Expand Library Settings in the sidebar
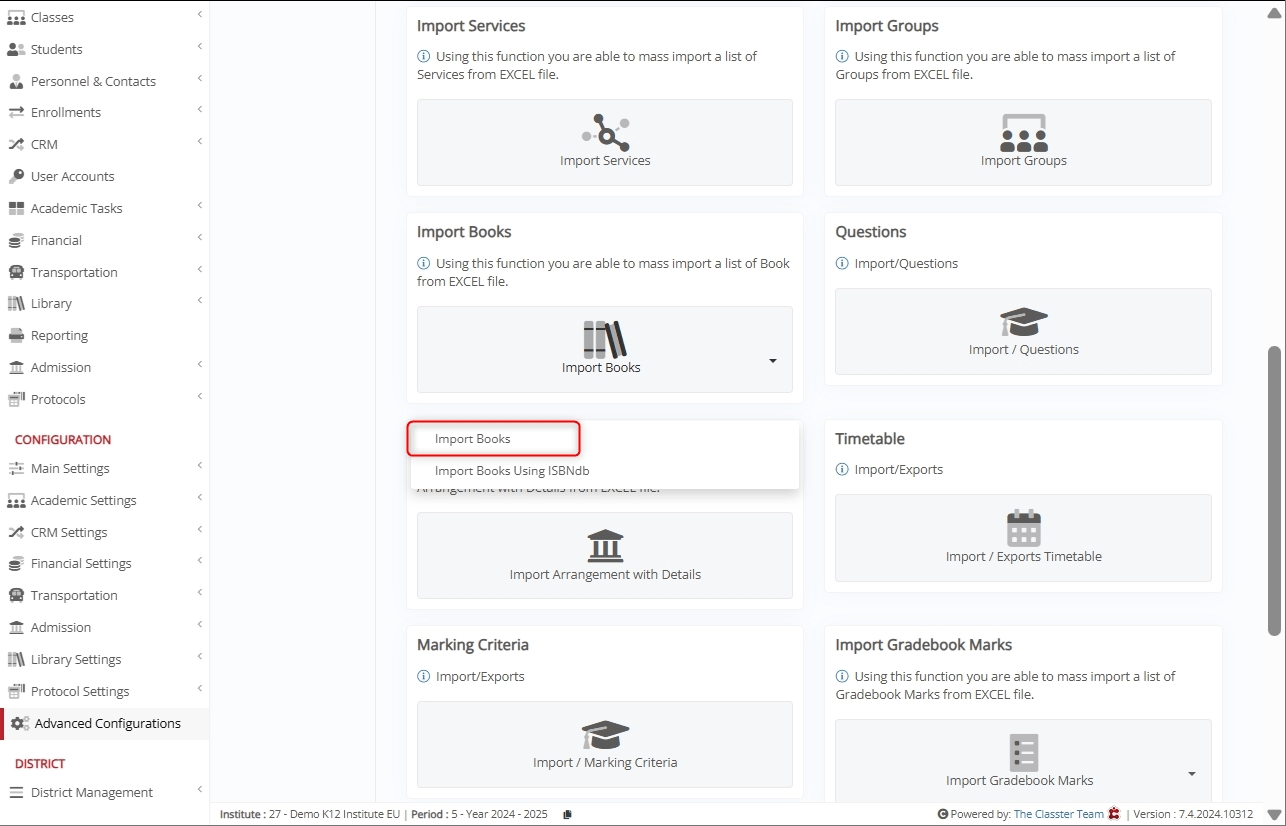1286x826 pixels. tap(76, 659)
